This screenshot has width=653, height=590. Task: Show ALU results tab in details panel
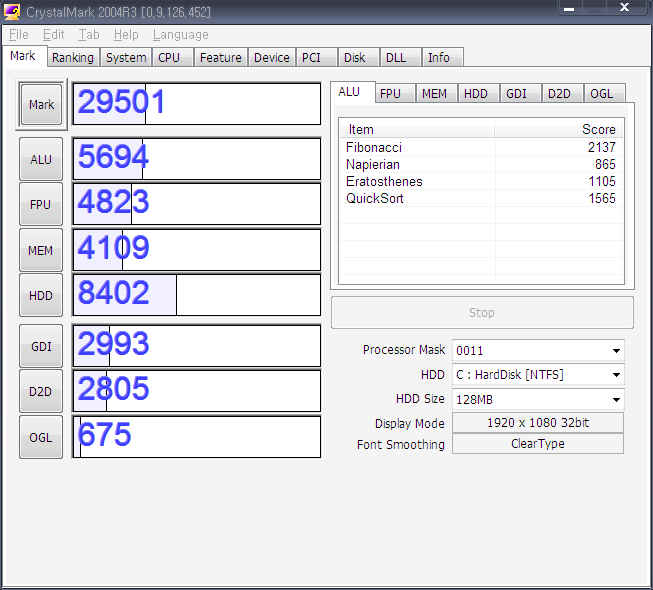click(x=352, y=92)
